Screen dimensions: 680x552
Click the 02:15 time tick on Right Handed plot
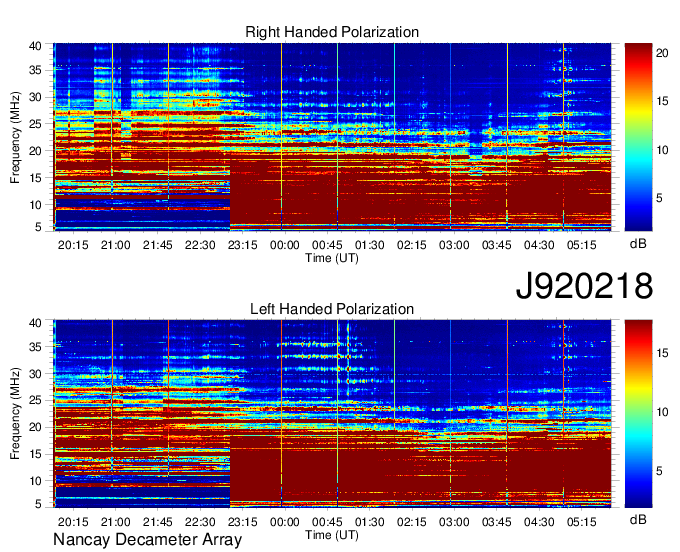[x=412, y=245]
